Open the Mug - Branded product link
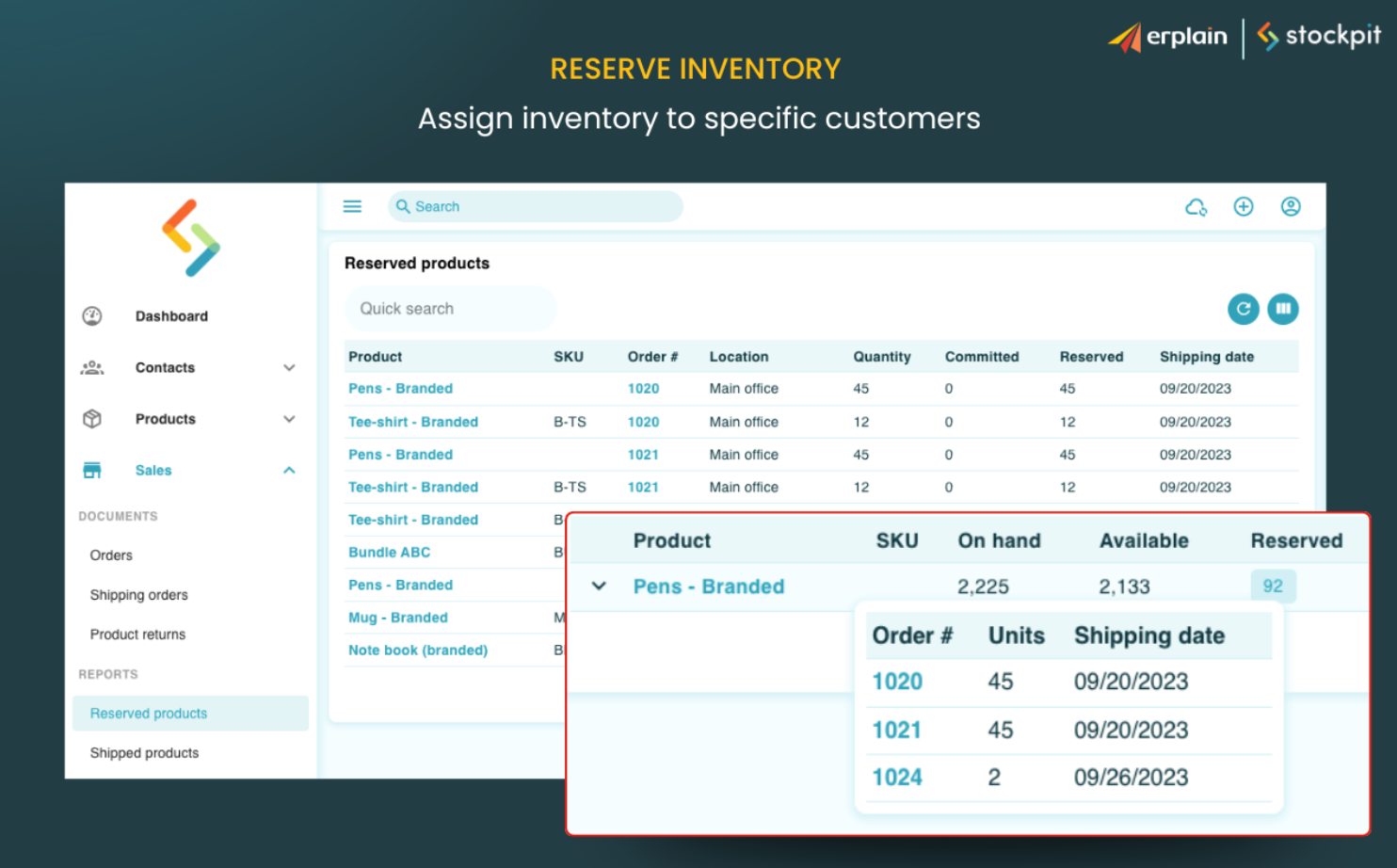The height and width of the screenshot is (868, 1397). click(x=398, y=618)
